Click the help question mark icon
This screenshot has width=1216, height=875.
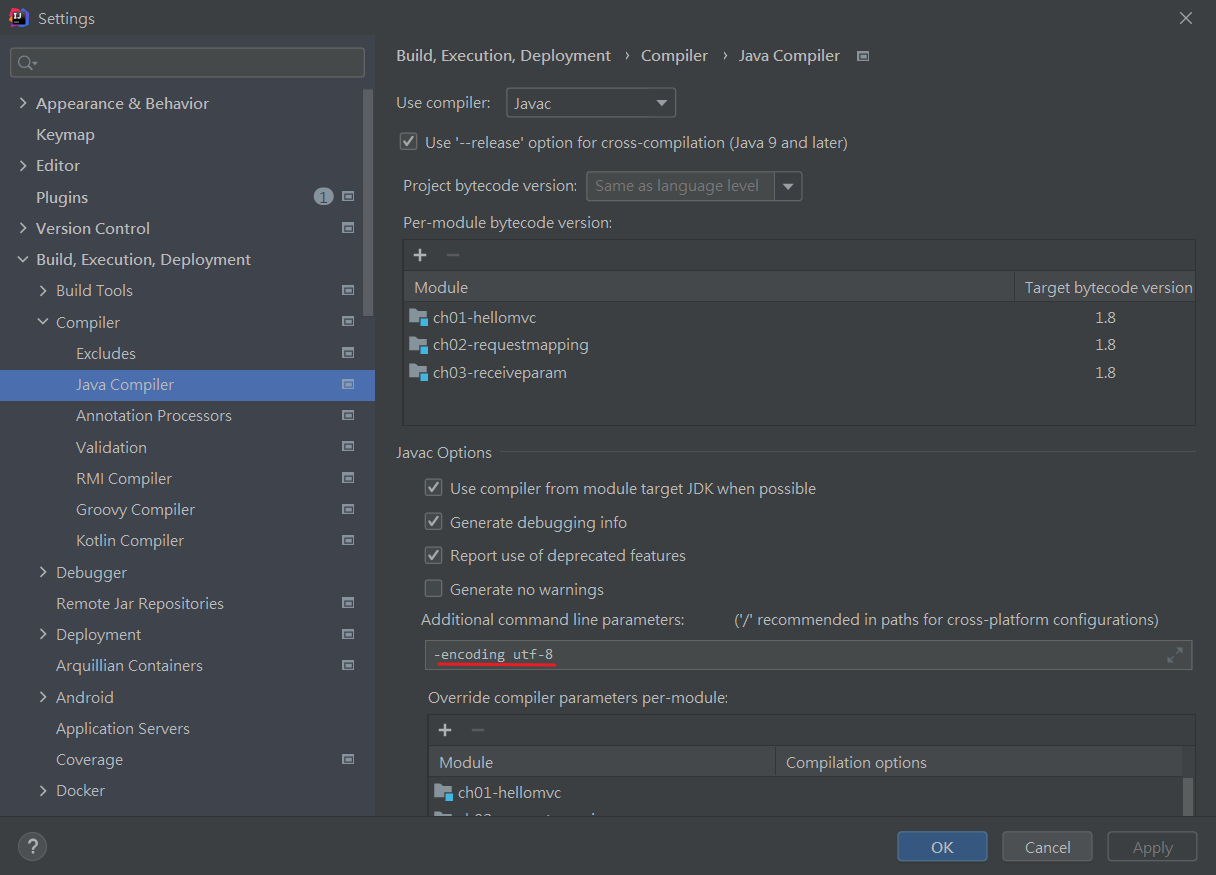coord(32,847)
